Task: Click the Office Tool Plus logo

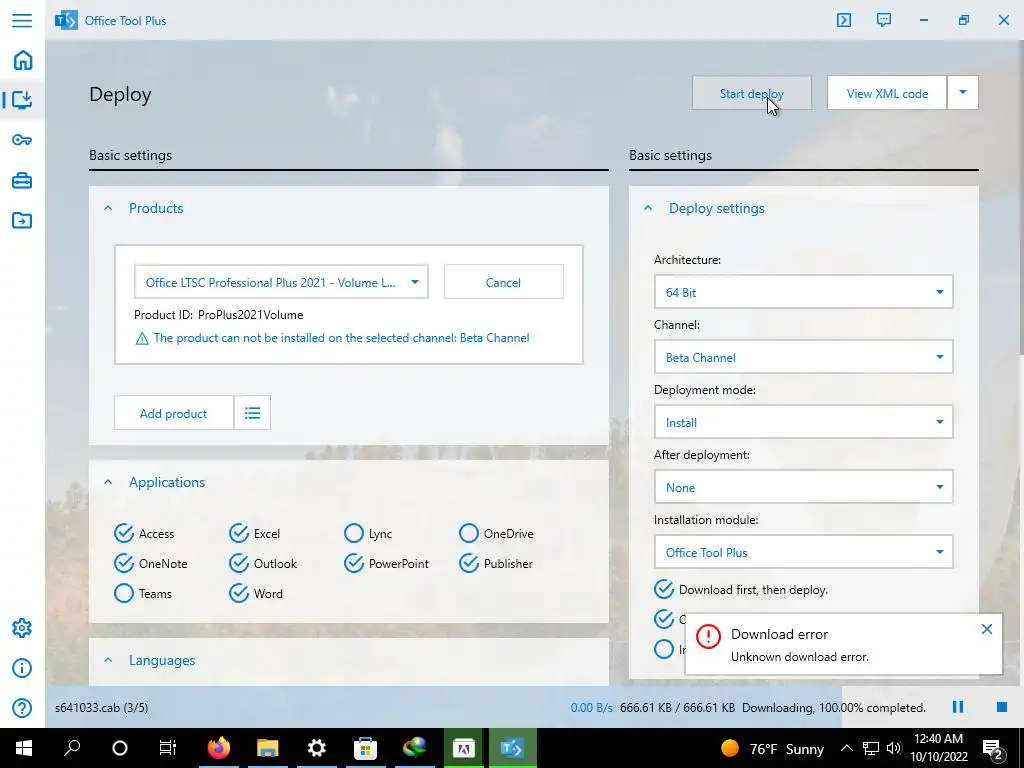Action: [66, 20]
